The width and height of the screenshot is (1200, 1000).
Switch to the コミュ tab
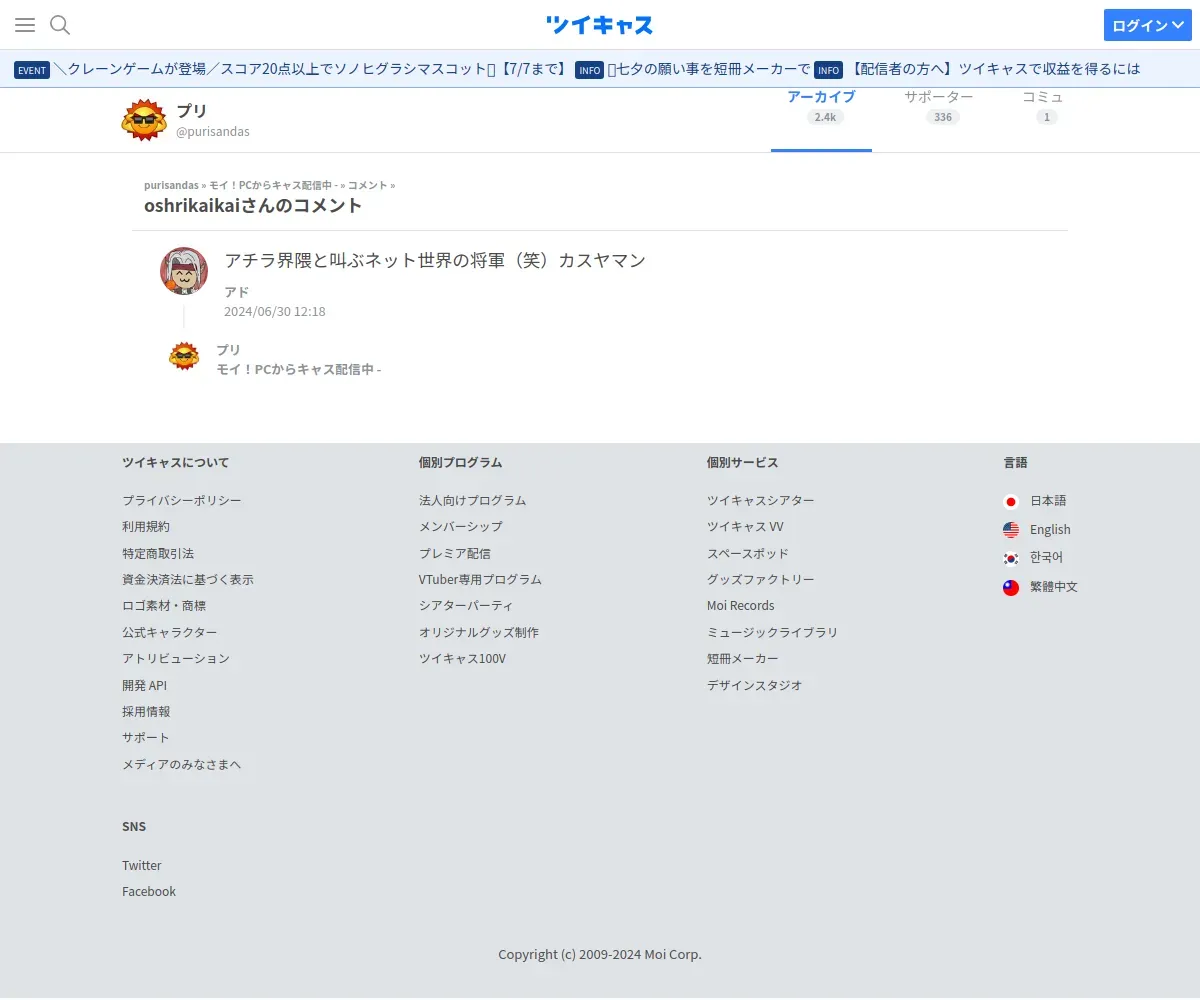1043,108
